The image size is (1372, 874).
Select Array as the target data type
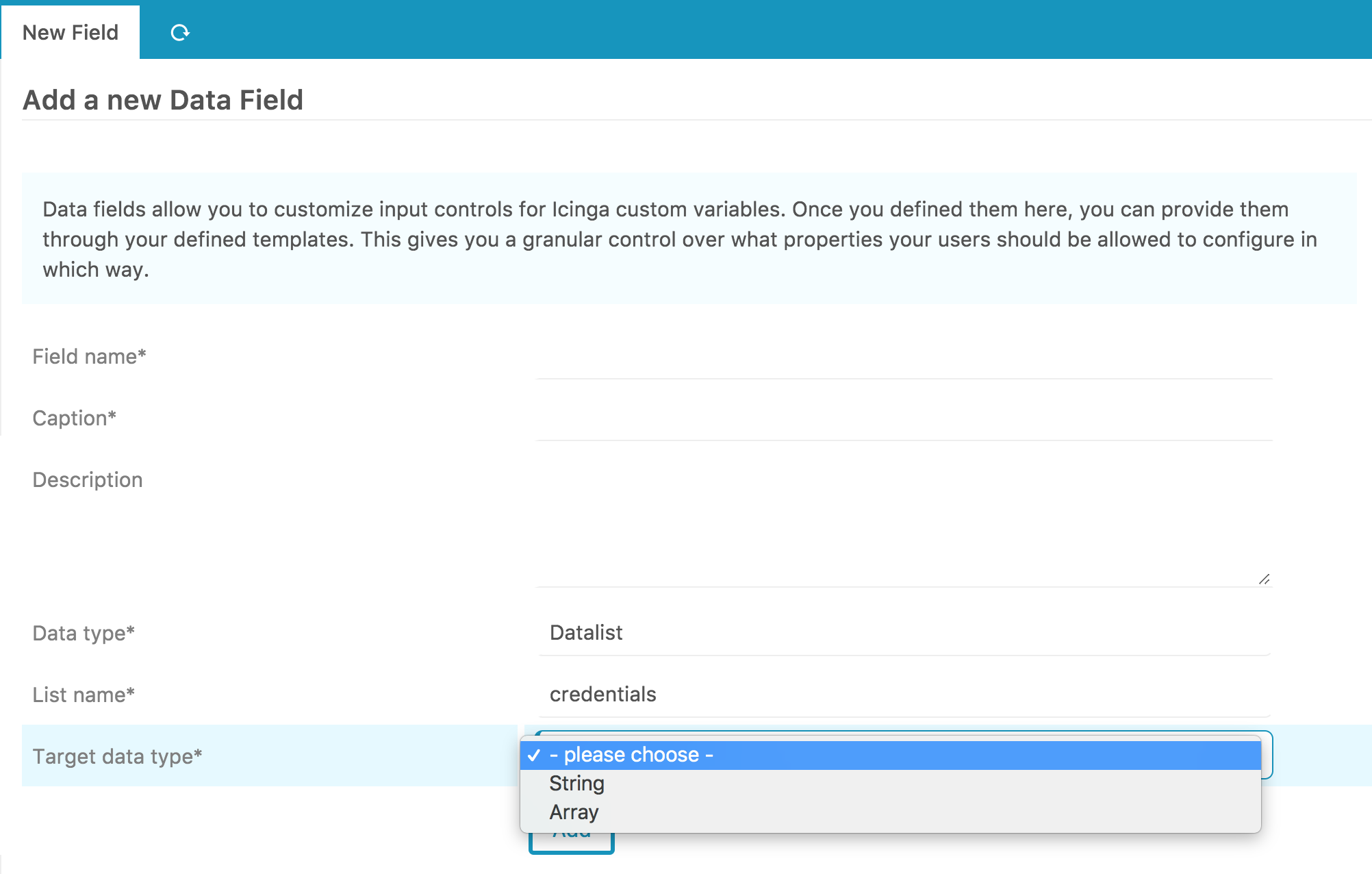coord(574,812)
